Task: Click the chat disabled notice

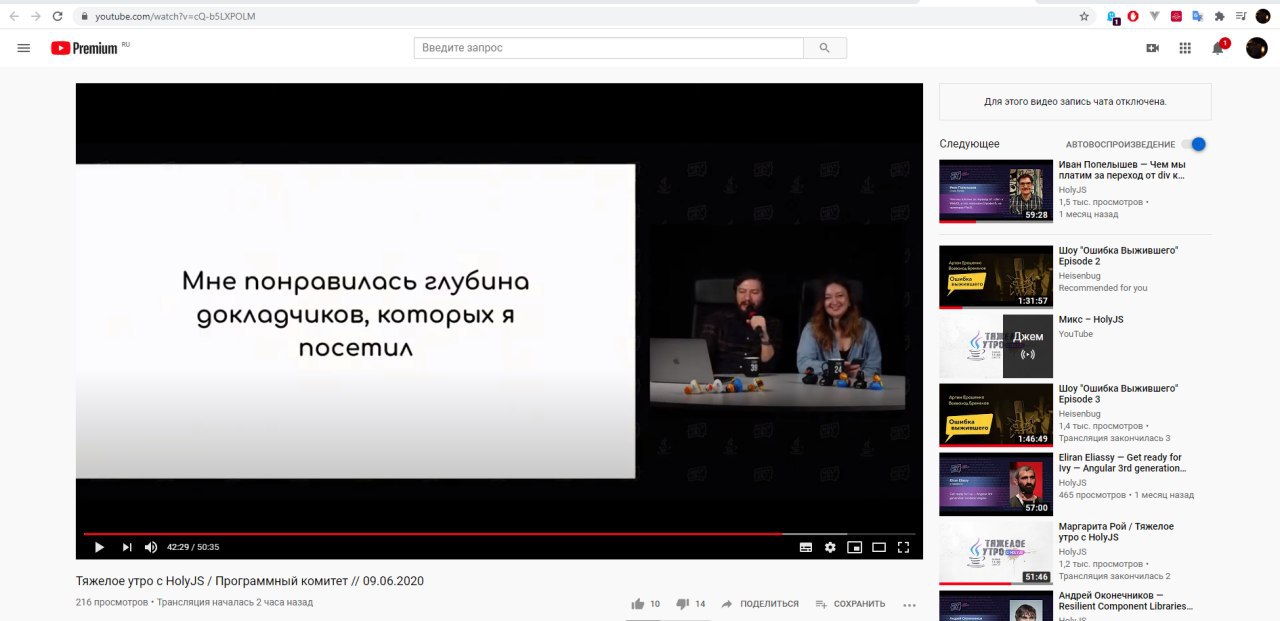Action: point(1075,102)
